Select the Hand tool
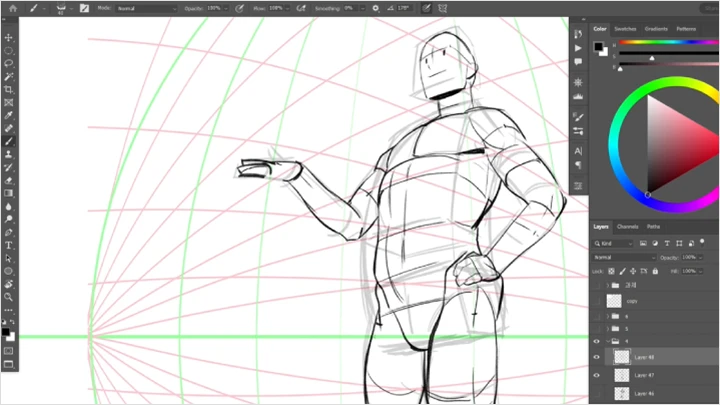 [9, 284]
